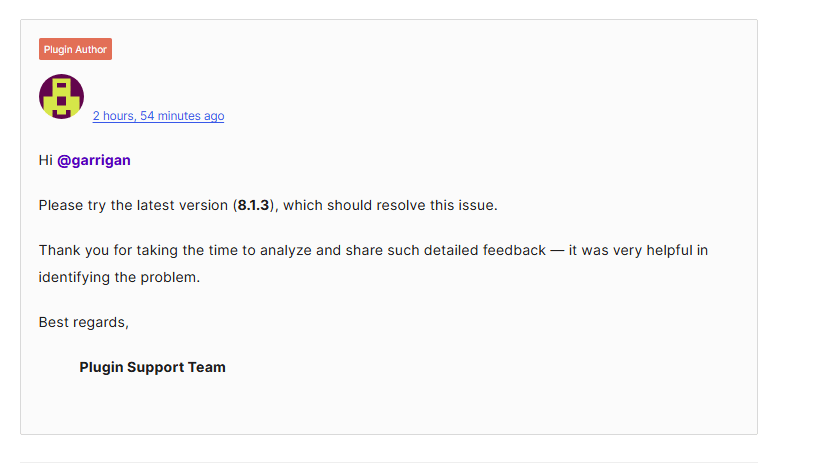The height and width of the screenshot is (467, 817).
Task: Click the phrase "Please try the latest version"
Action: coord(133,205)
